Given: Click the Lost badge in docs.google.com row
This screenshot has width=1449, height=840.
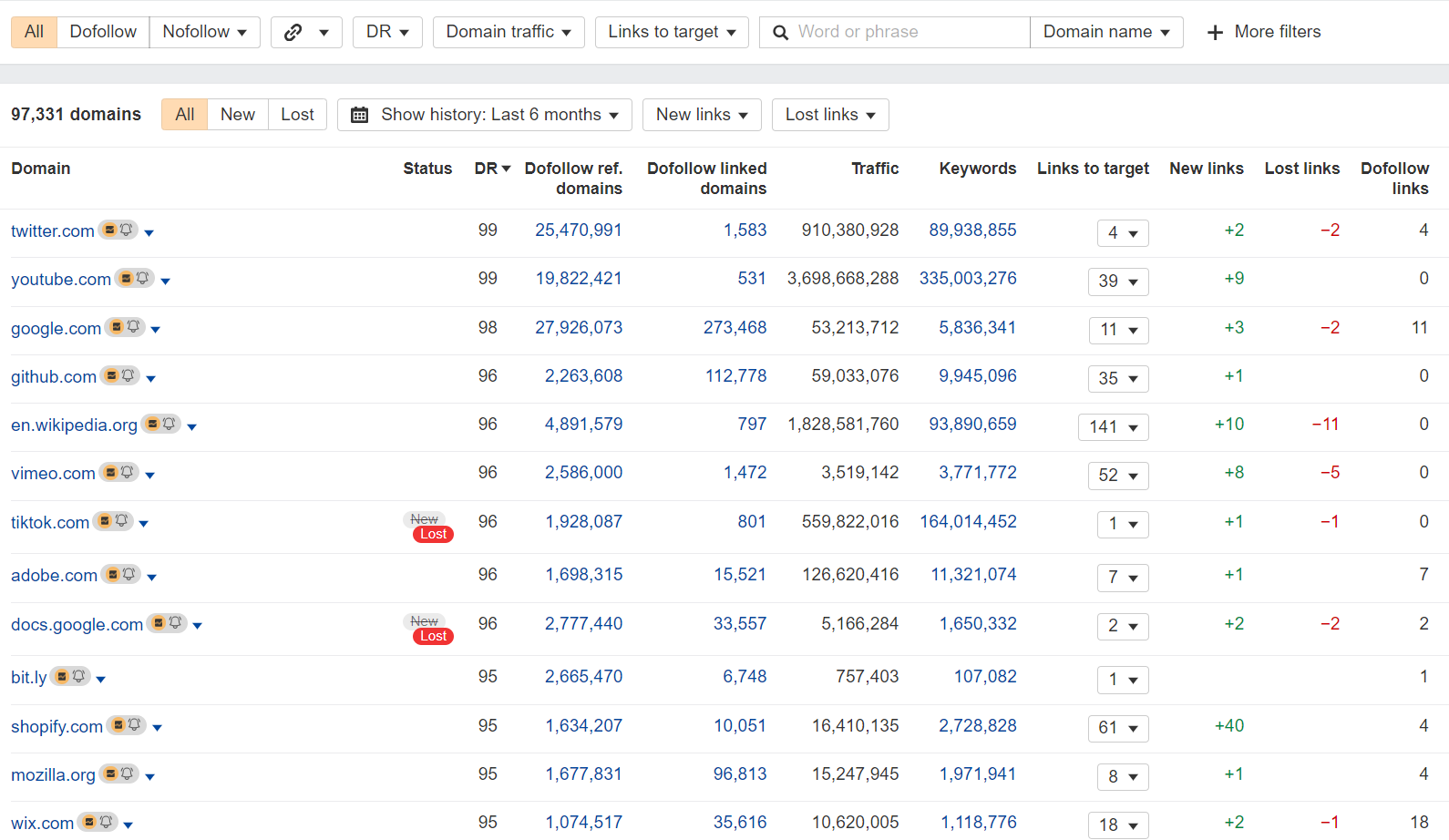Looking at the screenshot, I should [x=433, y=637].
